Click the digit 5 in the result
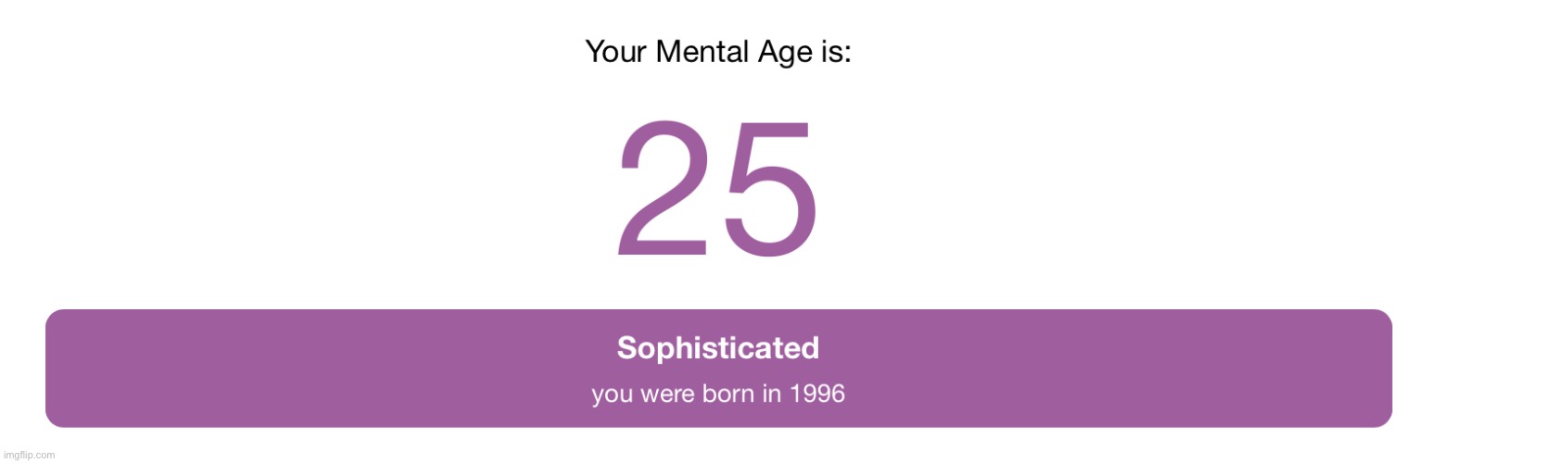Image resolution: width=1568 pixels, height=463 pixels. 771,190
